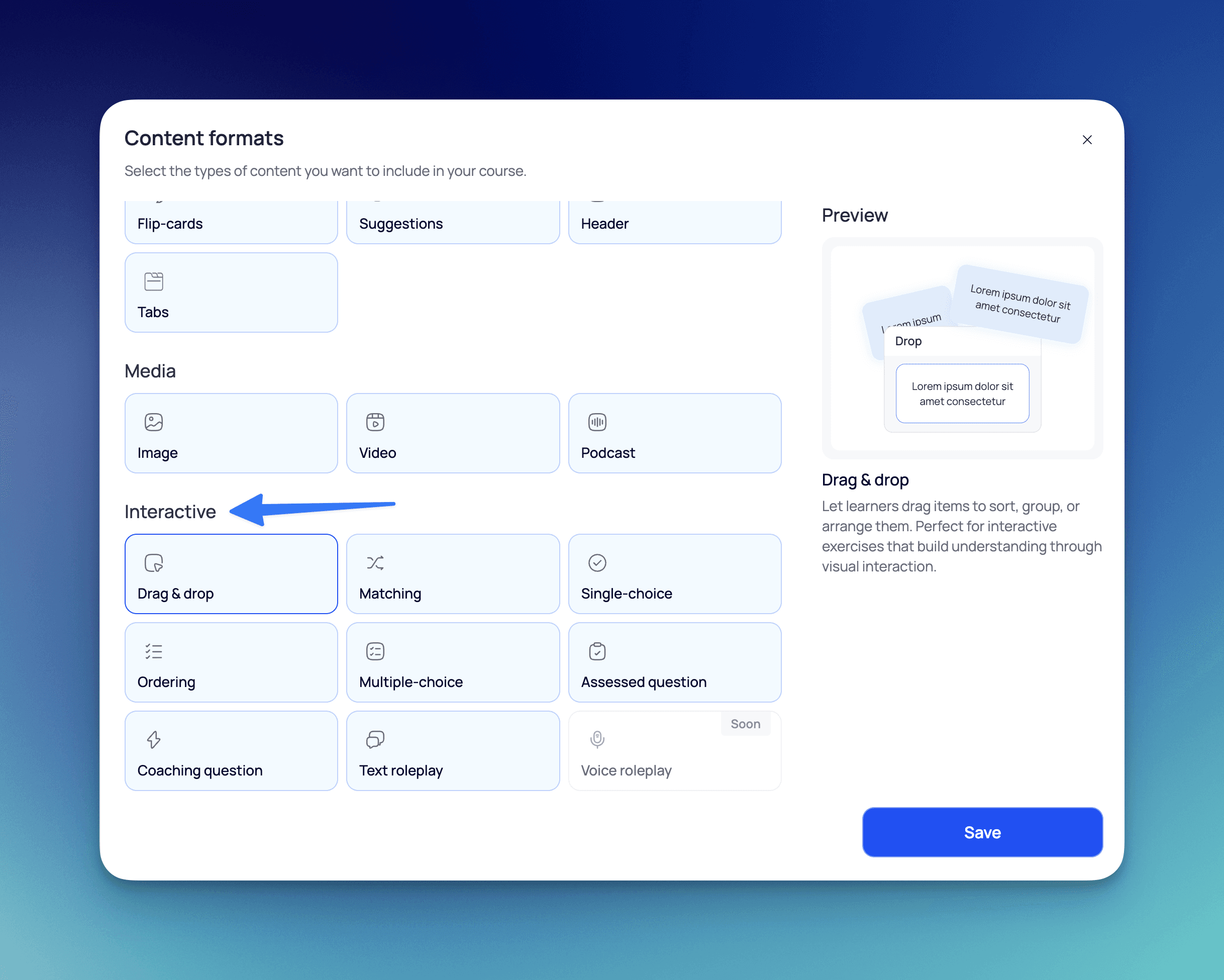Select the Coaching question lightning icon

tap(153, 739)
